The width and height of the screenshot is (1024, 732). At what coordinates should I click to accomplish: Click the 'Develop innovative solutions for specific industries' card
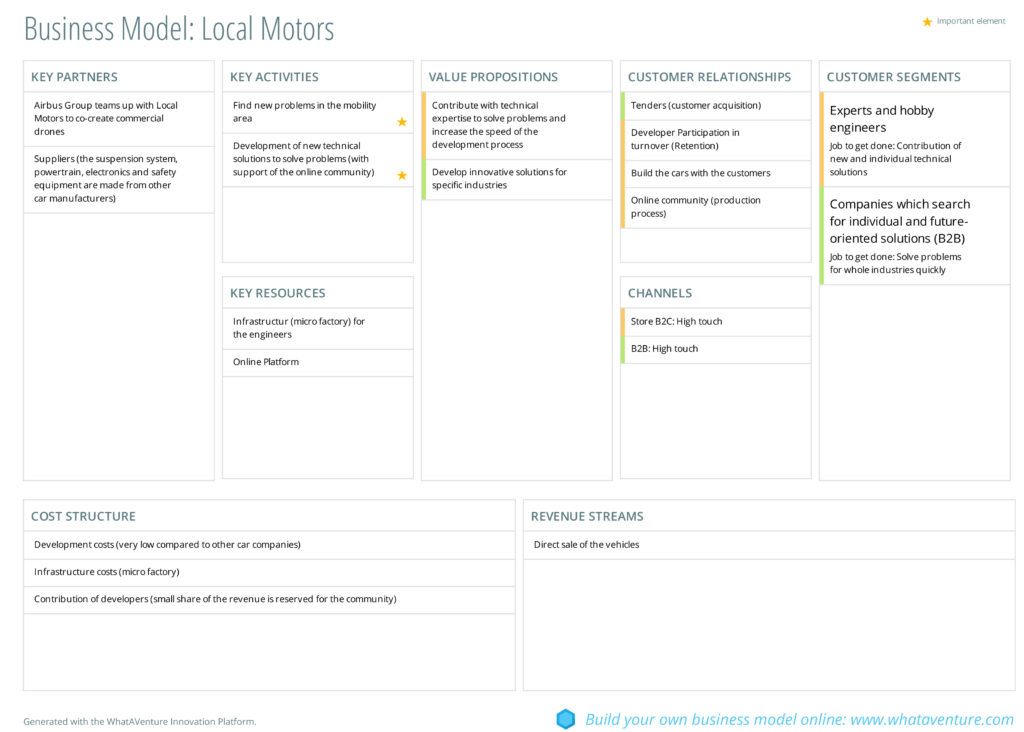point(517,179)
